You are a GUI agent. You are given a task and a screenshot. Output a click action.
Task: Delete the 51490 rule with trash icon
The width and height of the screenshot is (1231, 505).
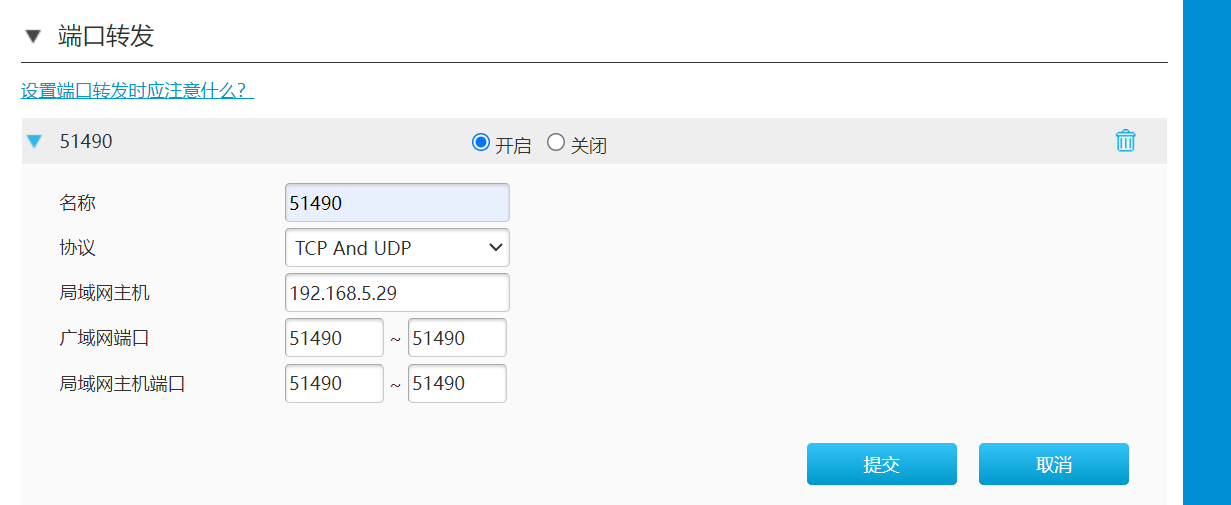[1125, 141]
